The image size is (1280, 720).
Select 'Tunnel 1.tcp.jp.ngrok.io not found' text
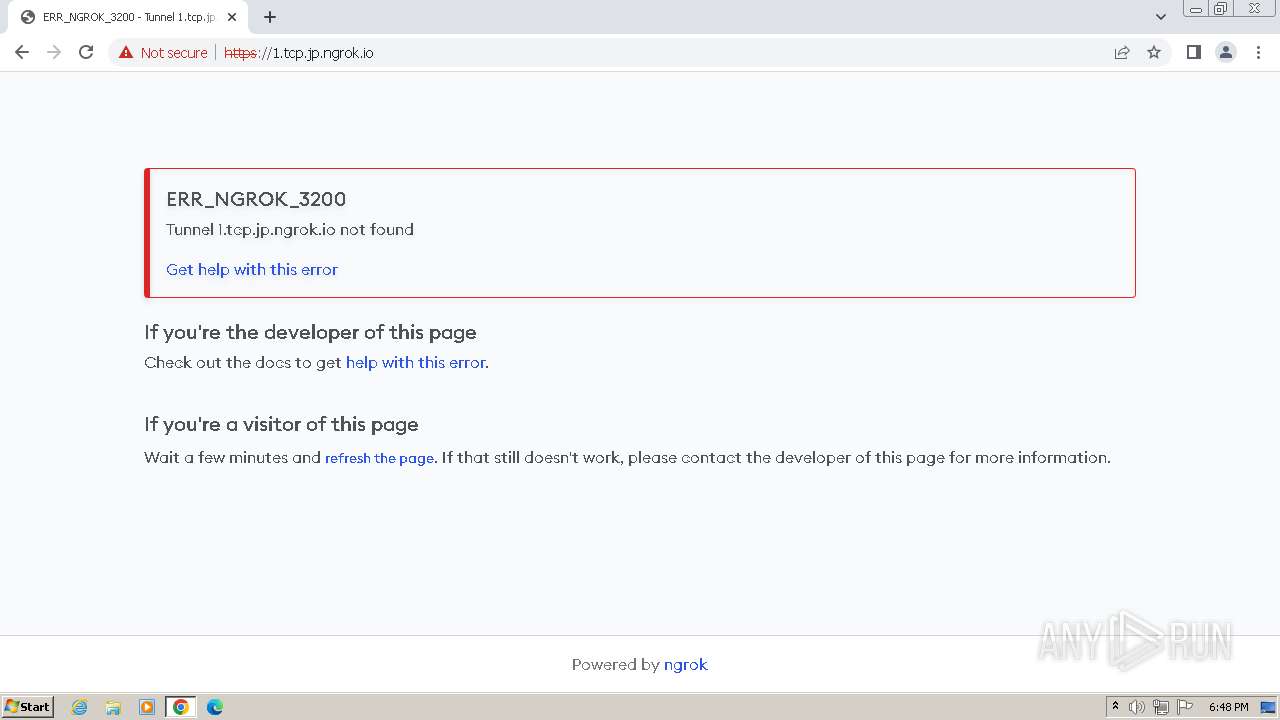click(290, 229)
